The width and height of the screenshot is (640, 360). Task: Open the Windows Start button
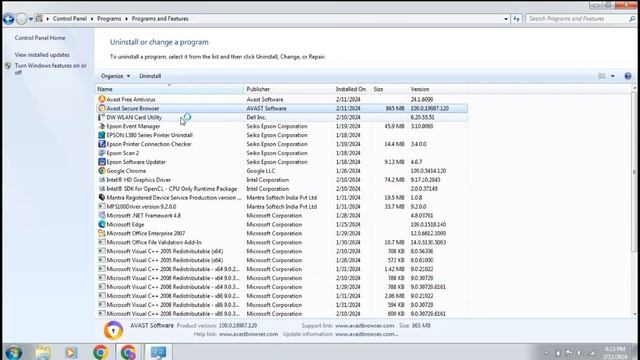13,352
